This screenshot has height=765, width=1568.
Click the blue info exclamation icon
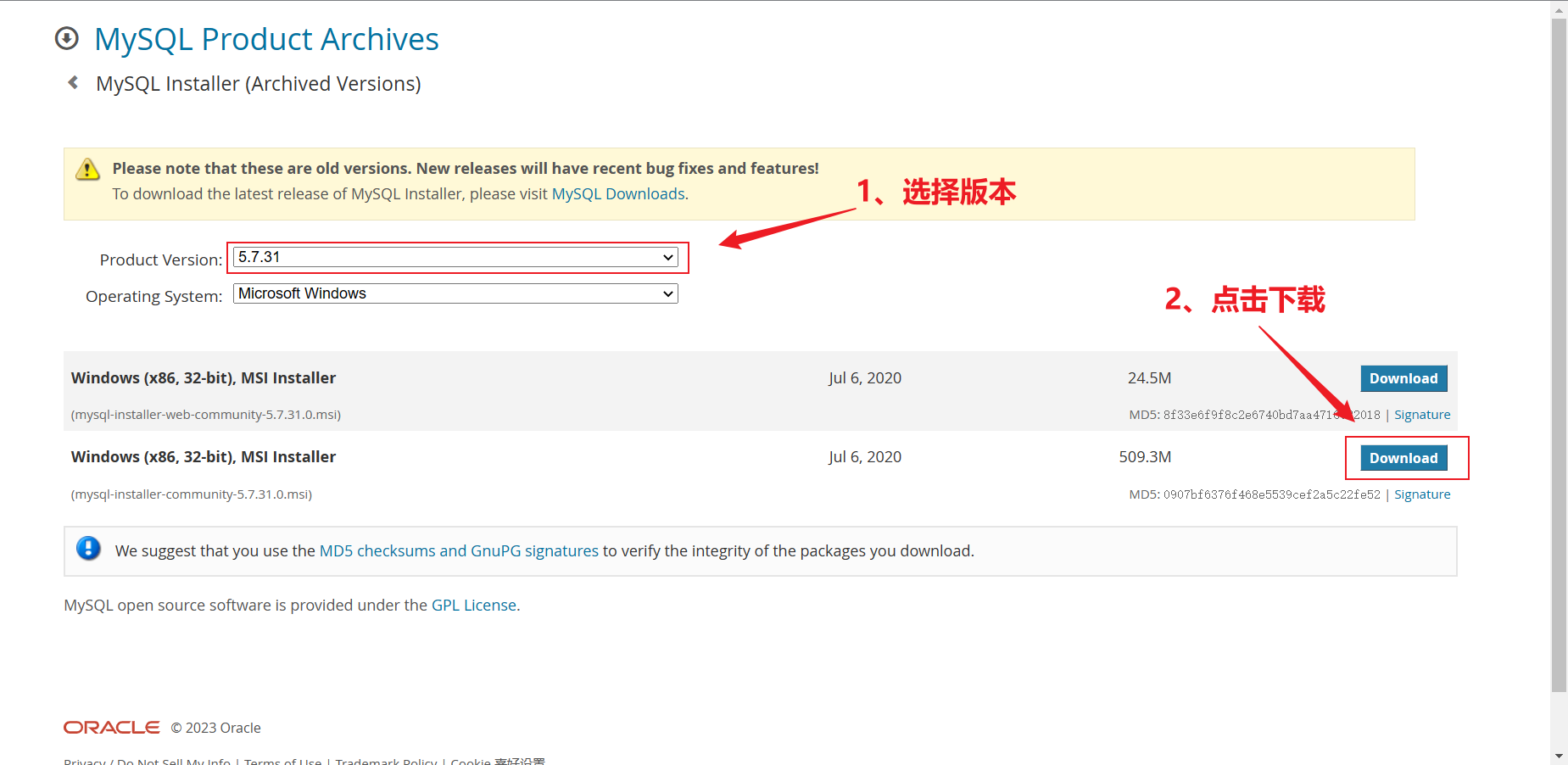coord(88,549)
